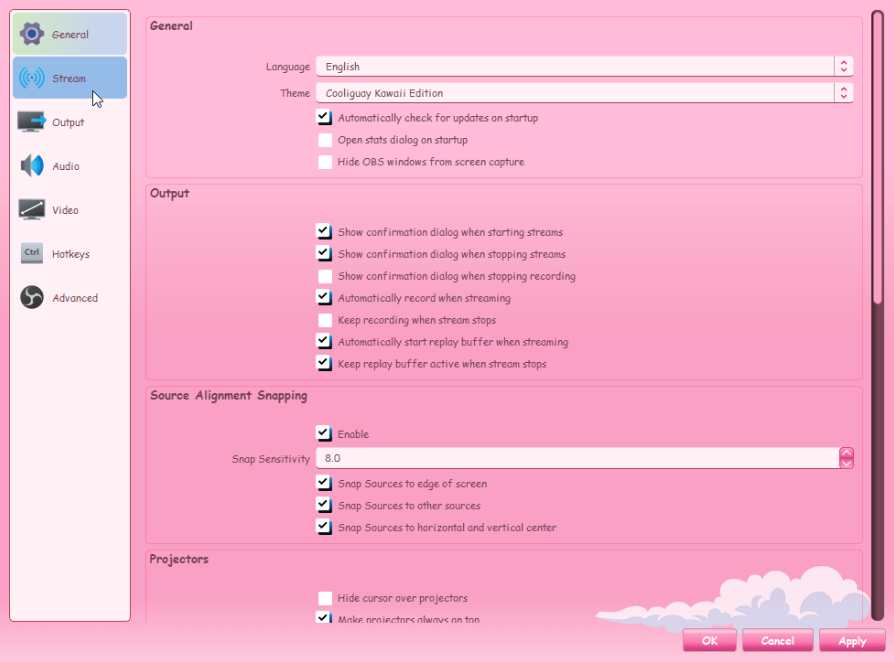
Task: Click the Stream broadcast icon
Action: (32, 78)
